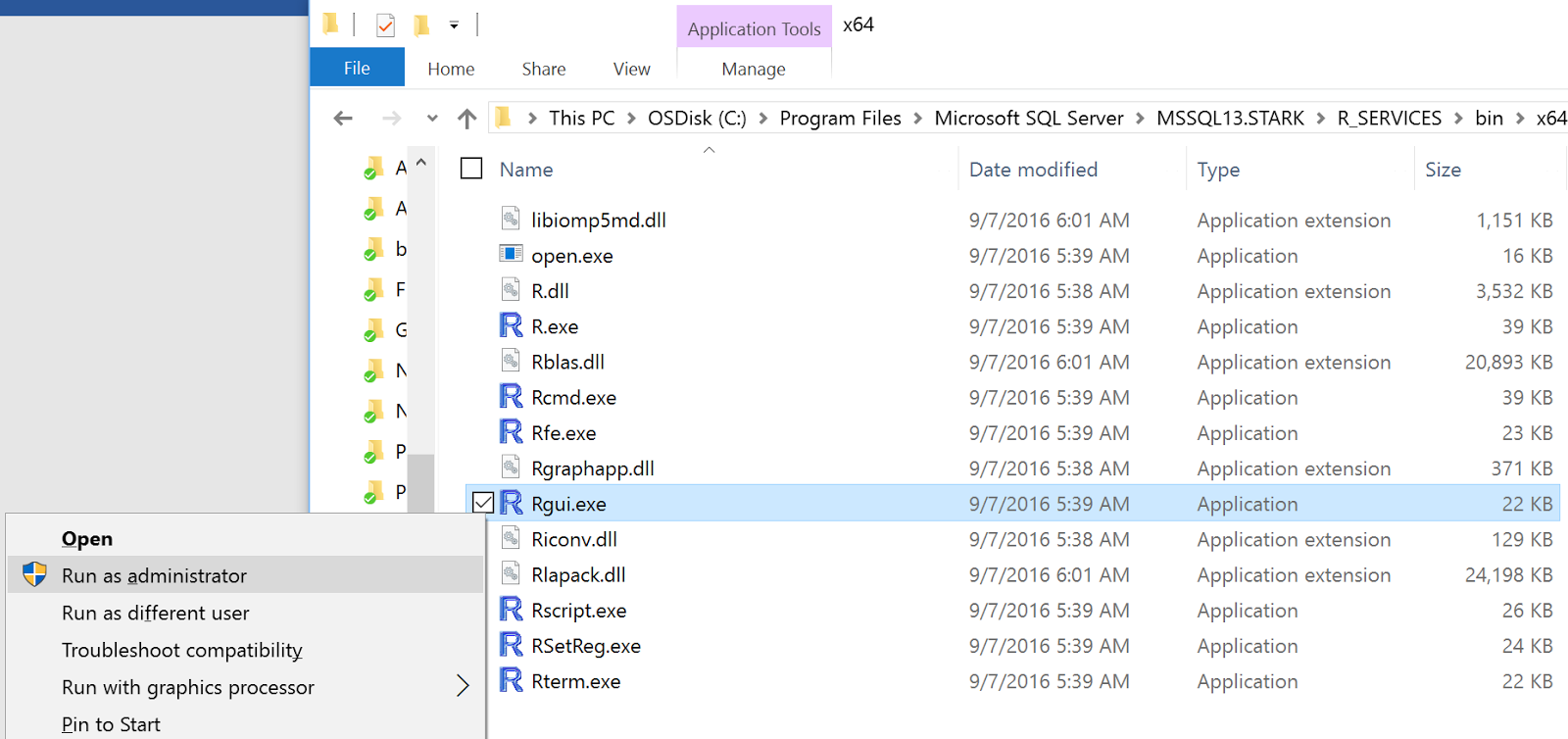Click the Rfe.exe R logo icon
The width and height of the screenshot is (1568, 739).
(511, 431)
